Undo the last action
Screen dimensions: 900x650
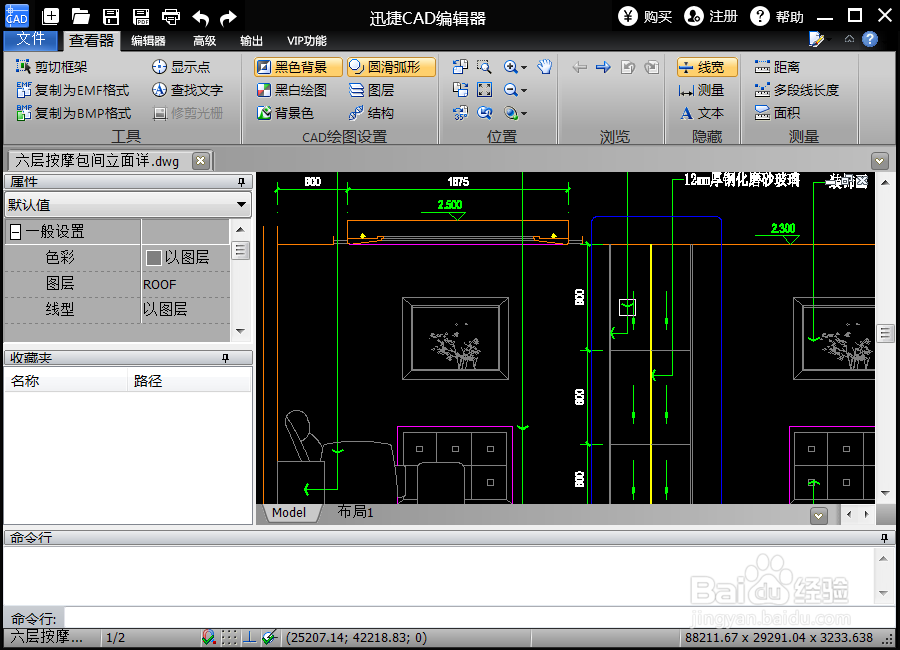(200, 18)
